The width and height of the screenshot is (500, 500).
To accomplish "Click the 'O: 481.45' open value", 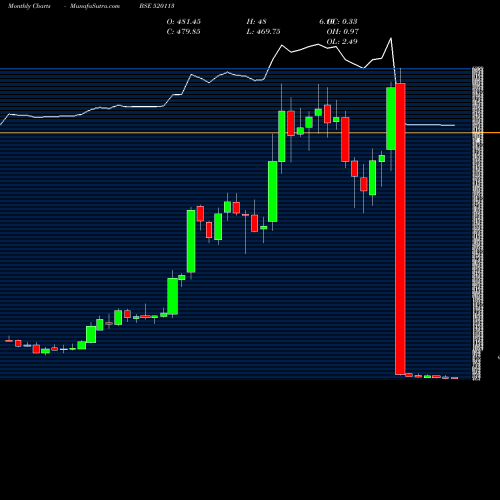I will (184, 22).
